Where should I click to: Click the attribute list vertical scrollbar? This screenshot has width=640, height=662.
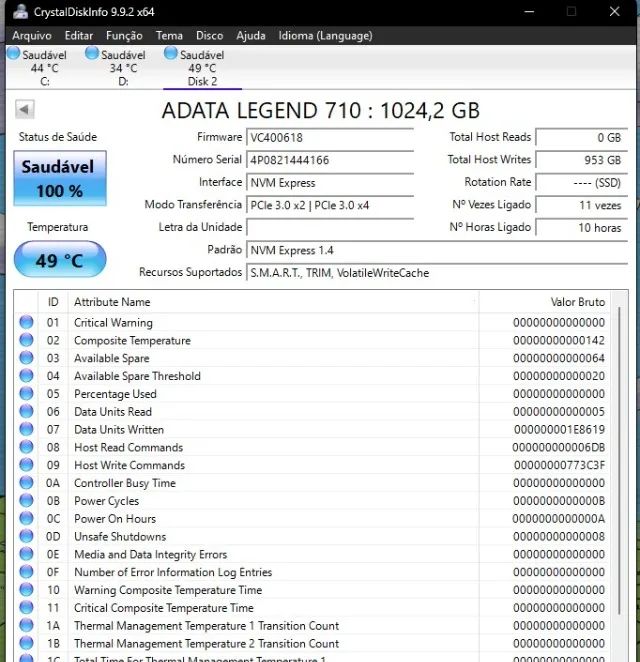[x=619, y=460]
